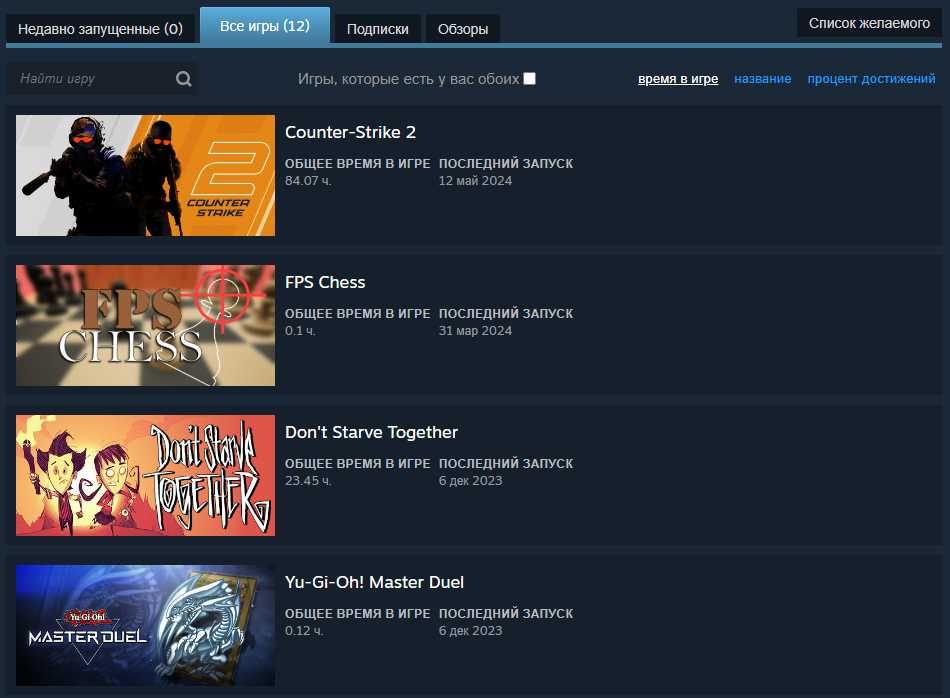The height and width of the screenshot is (698, 950).
Task: Open the Список желаемого wishlist button
Action: (869, 23)
